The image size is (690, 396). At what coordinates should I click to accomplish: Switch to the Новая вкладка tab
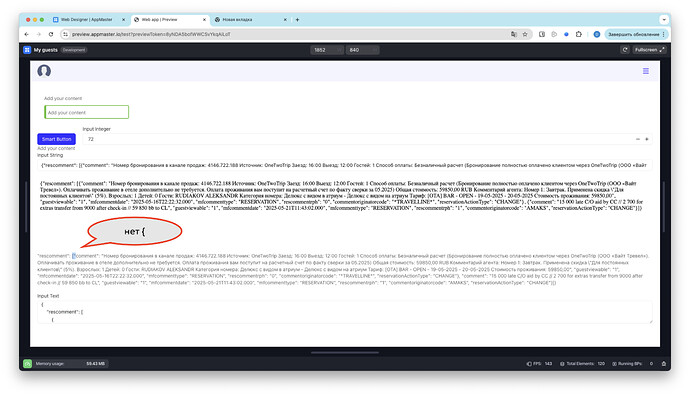(251, 19)
